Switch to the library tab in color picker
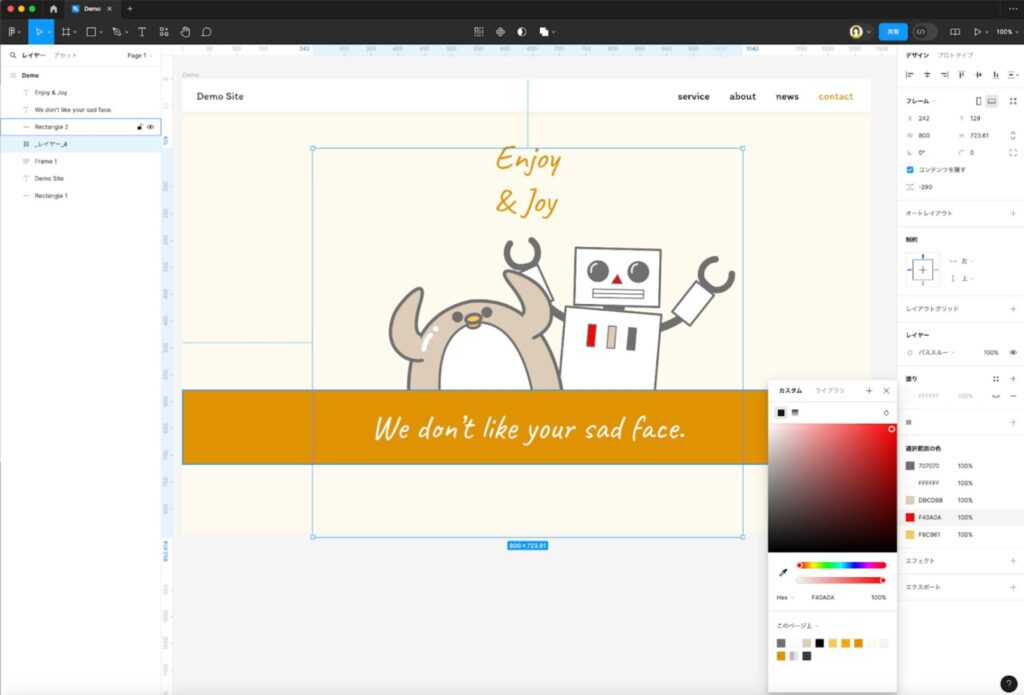This screenshot has width=1024, height=695. point(829,391)
